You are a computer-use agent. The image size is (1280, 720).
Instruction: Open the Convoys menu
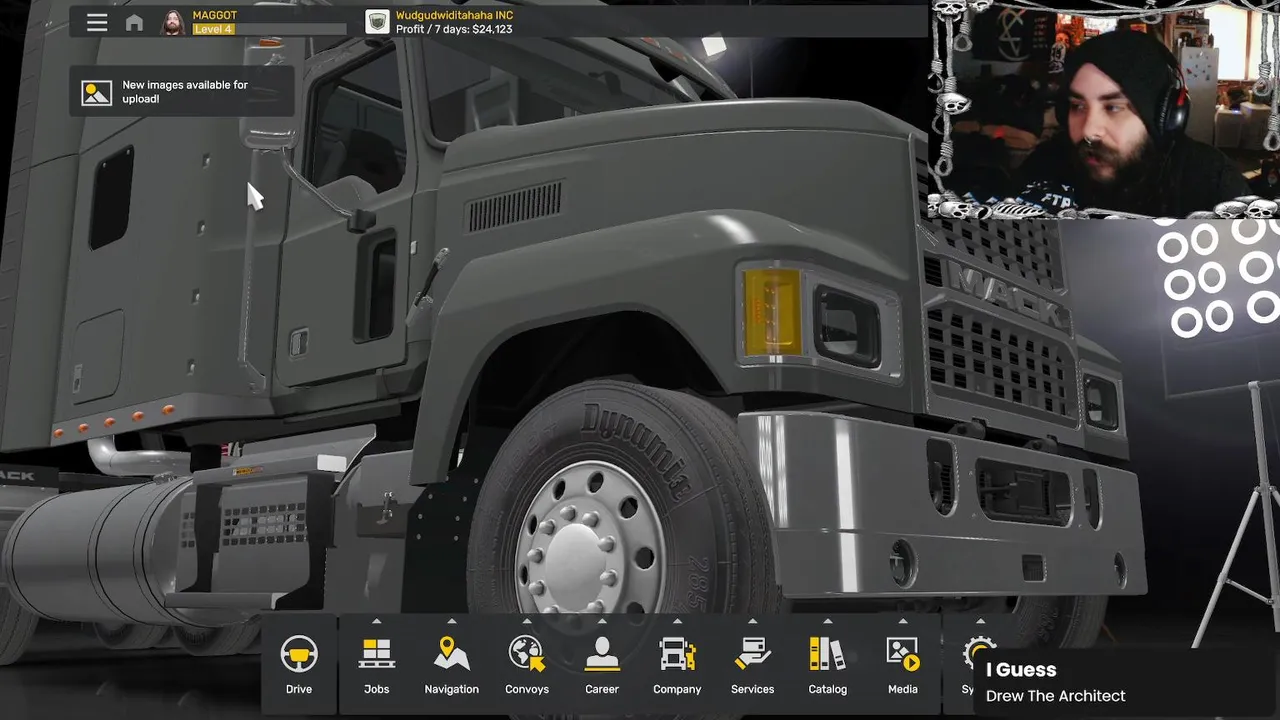[x=527, y=665]
